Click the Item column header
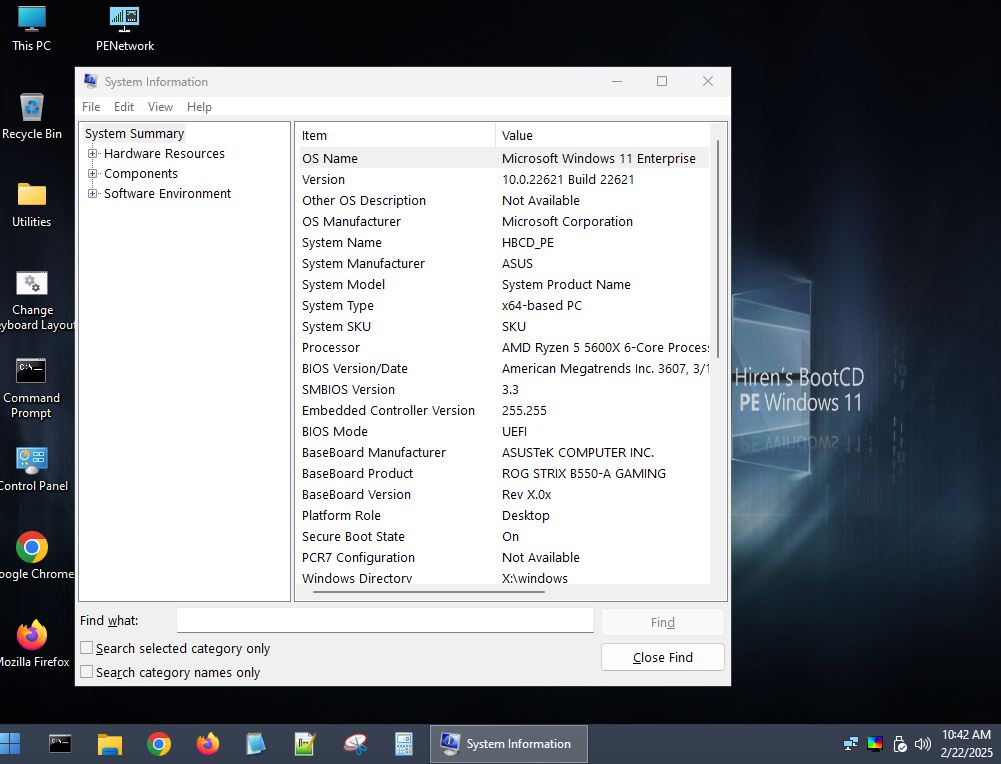This screenshot has width=1001, height=764. (x=397, y=135)
